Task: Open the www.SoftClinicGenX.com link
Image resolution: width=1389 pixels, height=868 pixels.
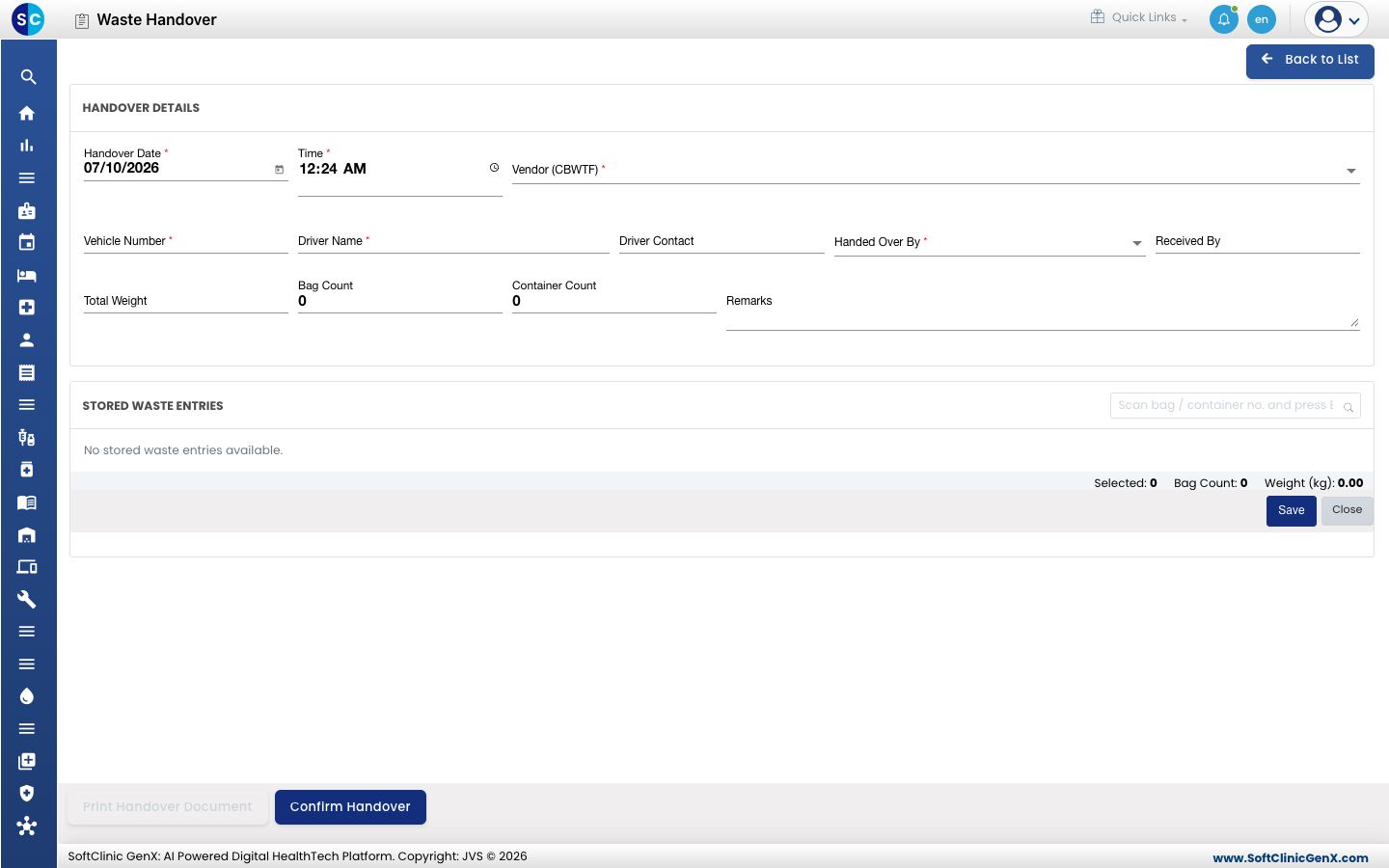Action: (x=1290, y=857)
